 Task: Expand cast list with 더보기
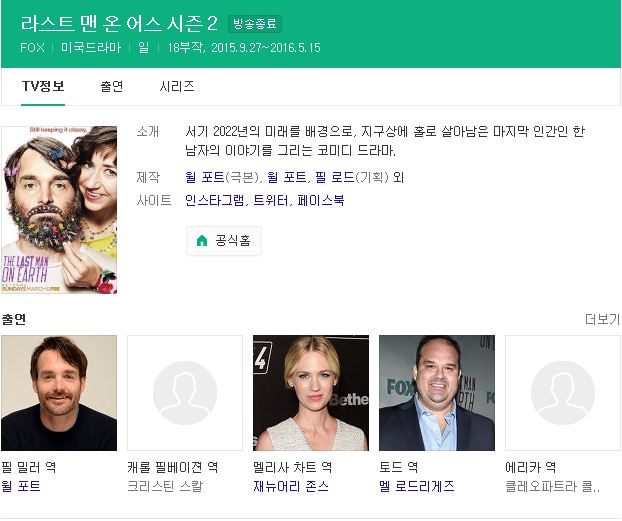(x=602, y=319)
